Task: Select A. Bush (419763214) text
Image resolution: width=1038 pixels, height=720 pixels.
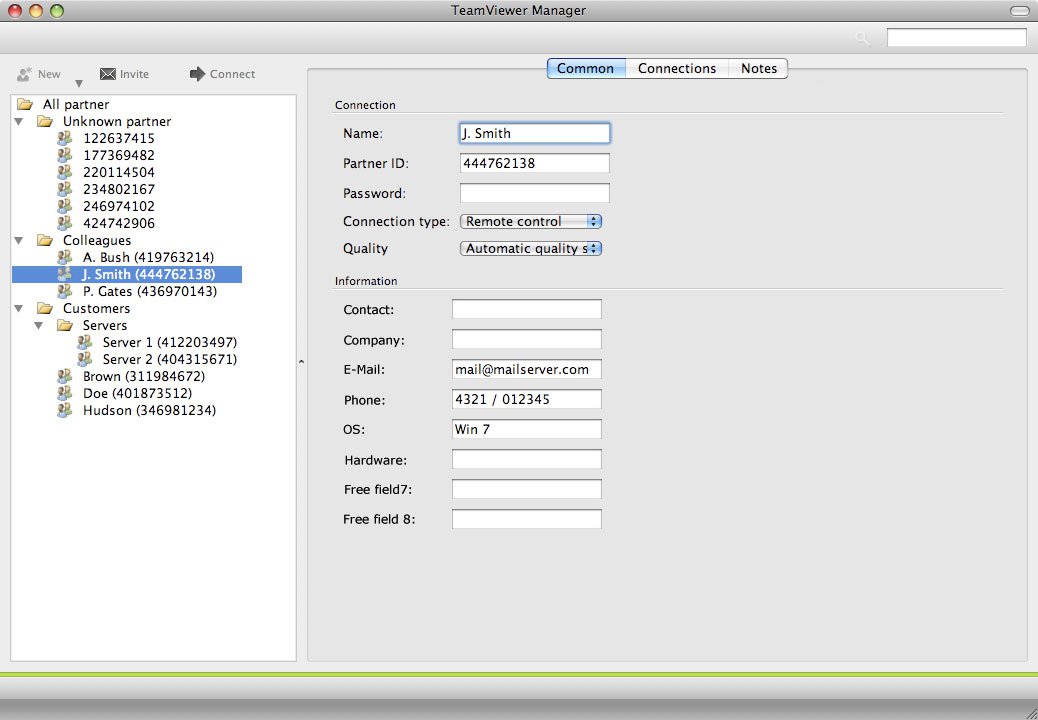Action: click(148, 257)
